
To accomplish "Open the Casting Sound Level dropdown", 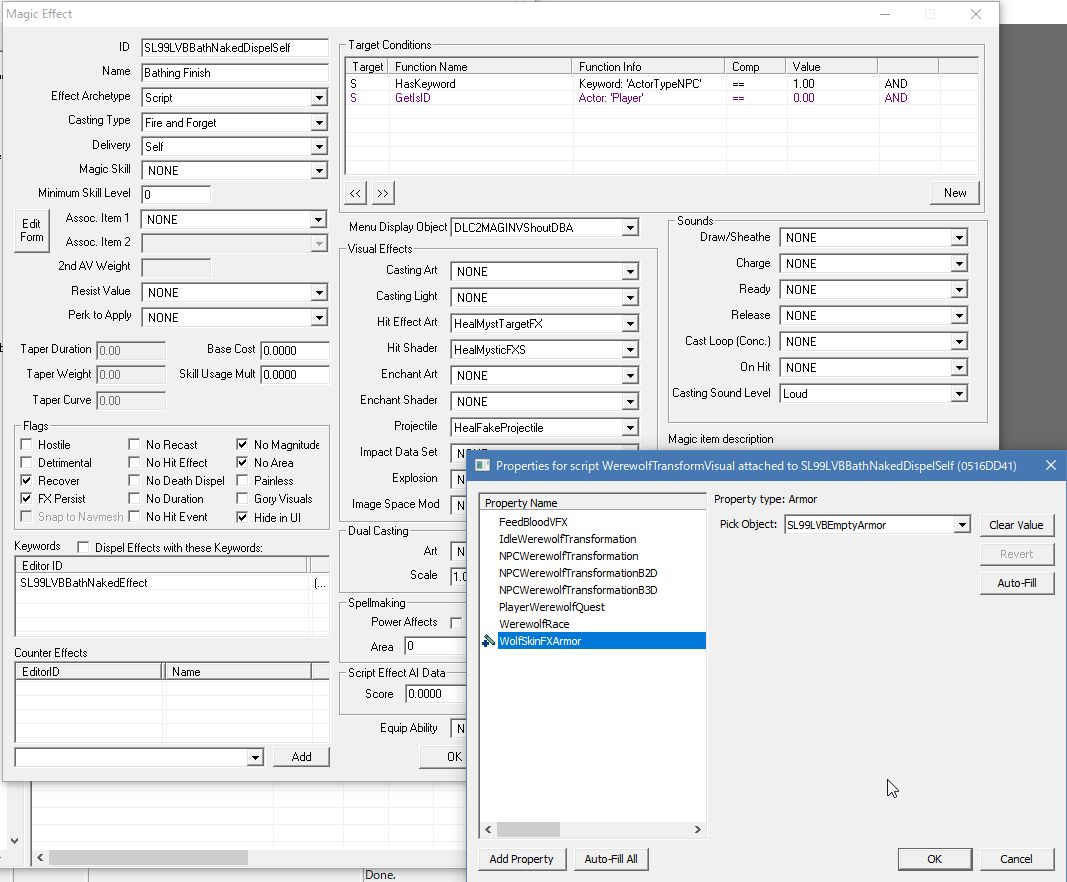I will pyautogui.click(x=958, y=394).
